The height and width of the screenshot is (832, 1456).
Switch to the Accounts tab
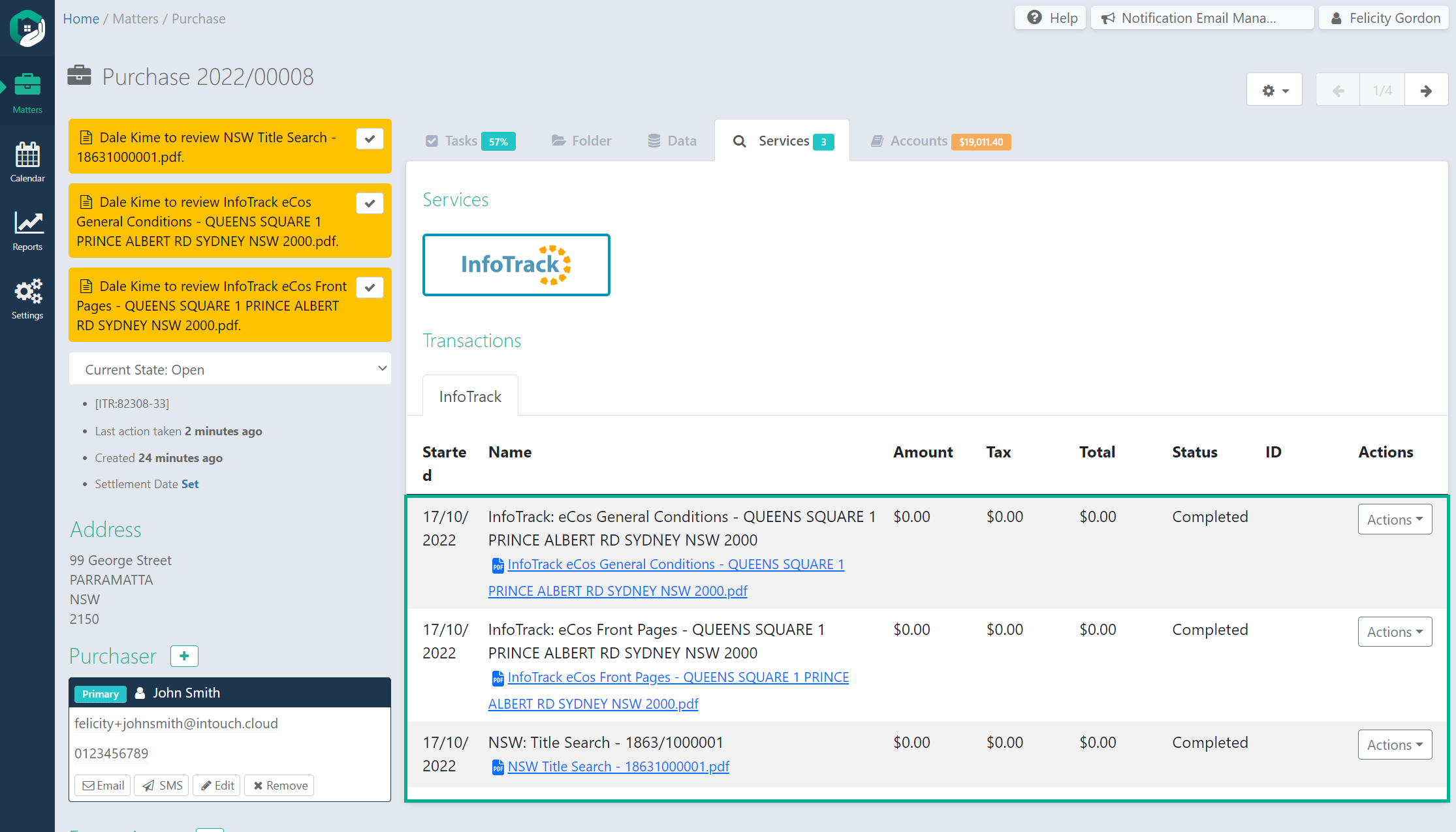[940, 141]
